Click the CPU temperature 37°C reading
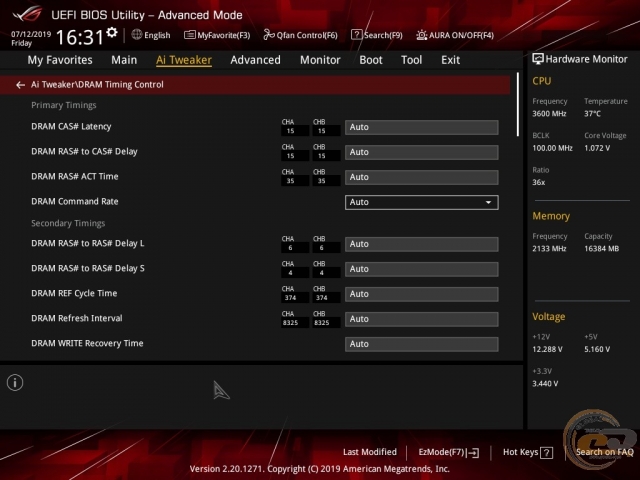Screen dimensions: 640x480 [592, 114]
